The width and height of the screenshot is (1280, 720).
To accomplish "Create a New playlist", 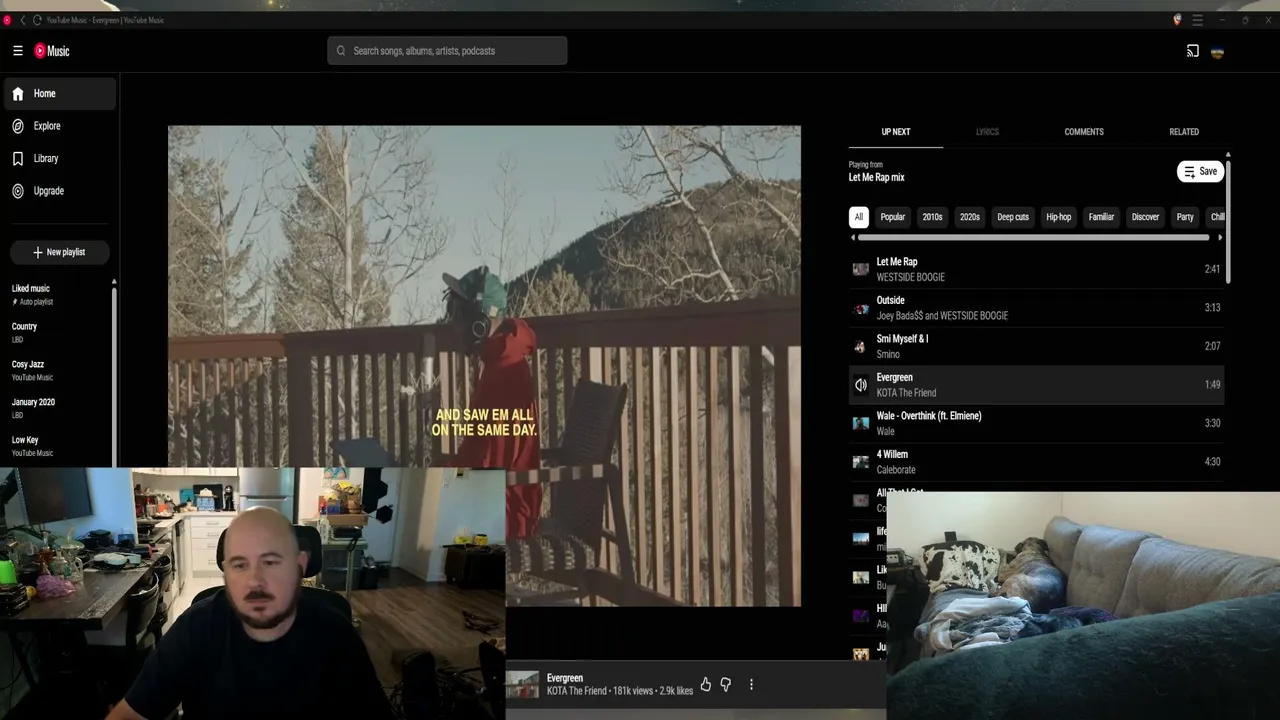I will tap(59, 252).
